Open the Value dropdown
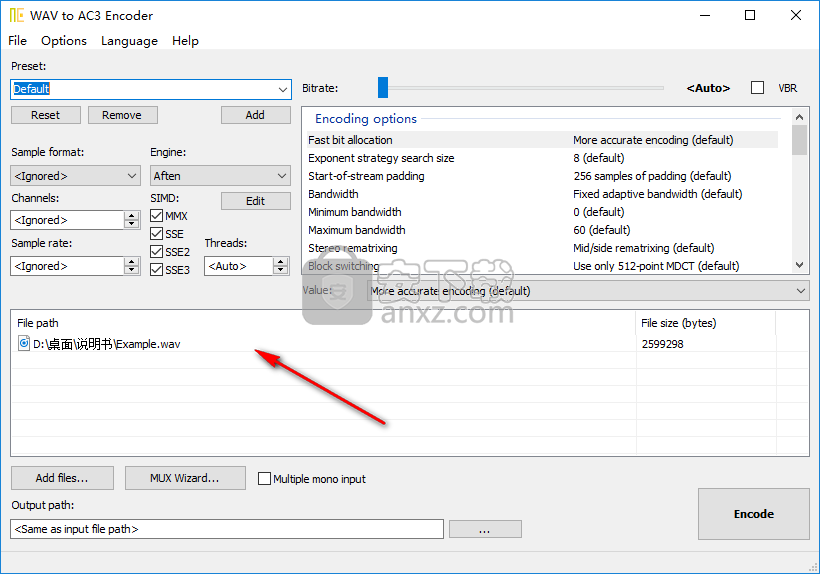Viewport: 820px width, 574px height. pyautogui.click(x=588, y=291)
